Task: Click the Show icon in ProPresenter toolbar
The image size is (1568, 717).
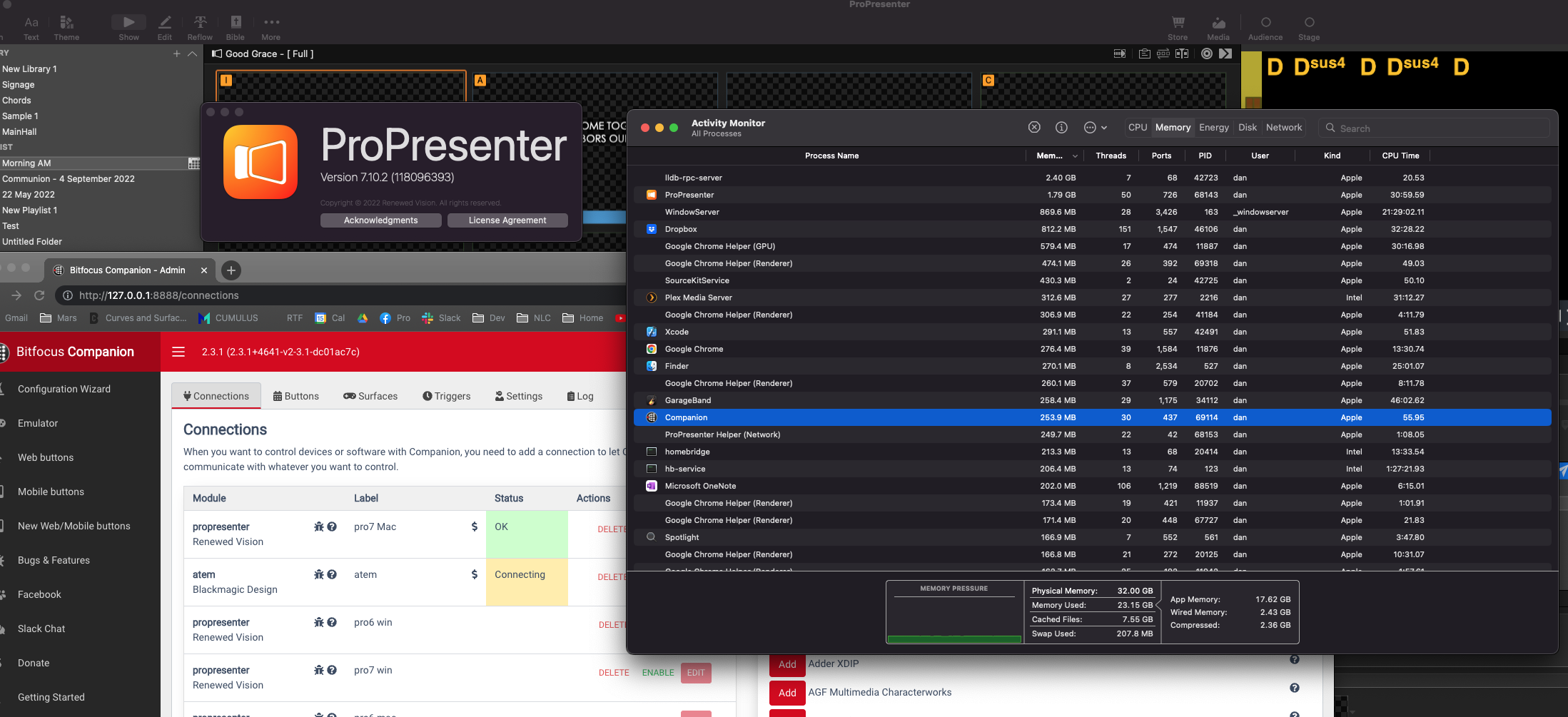Action: 128,21
